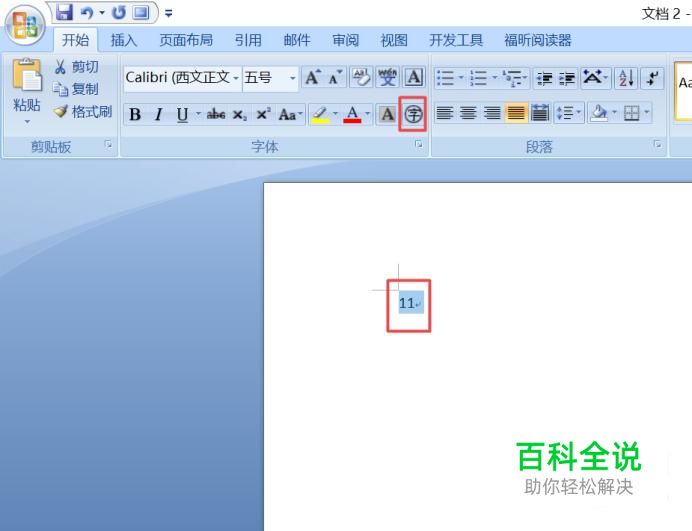The width and height of the screenshot is (692, 531).
Task: Toggle underline formatting
Action: point(182,115)
